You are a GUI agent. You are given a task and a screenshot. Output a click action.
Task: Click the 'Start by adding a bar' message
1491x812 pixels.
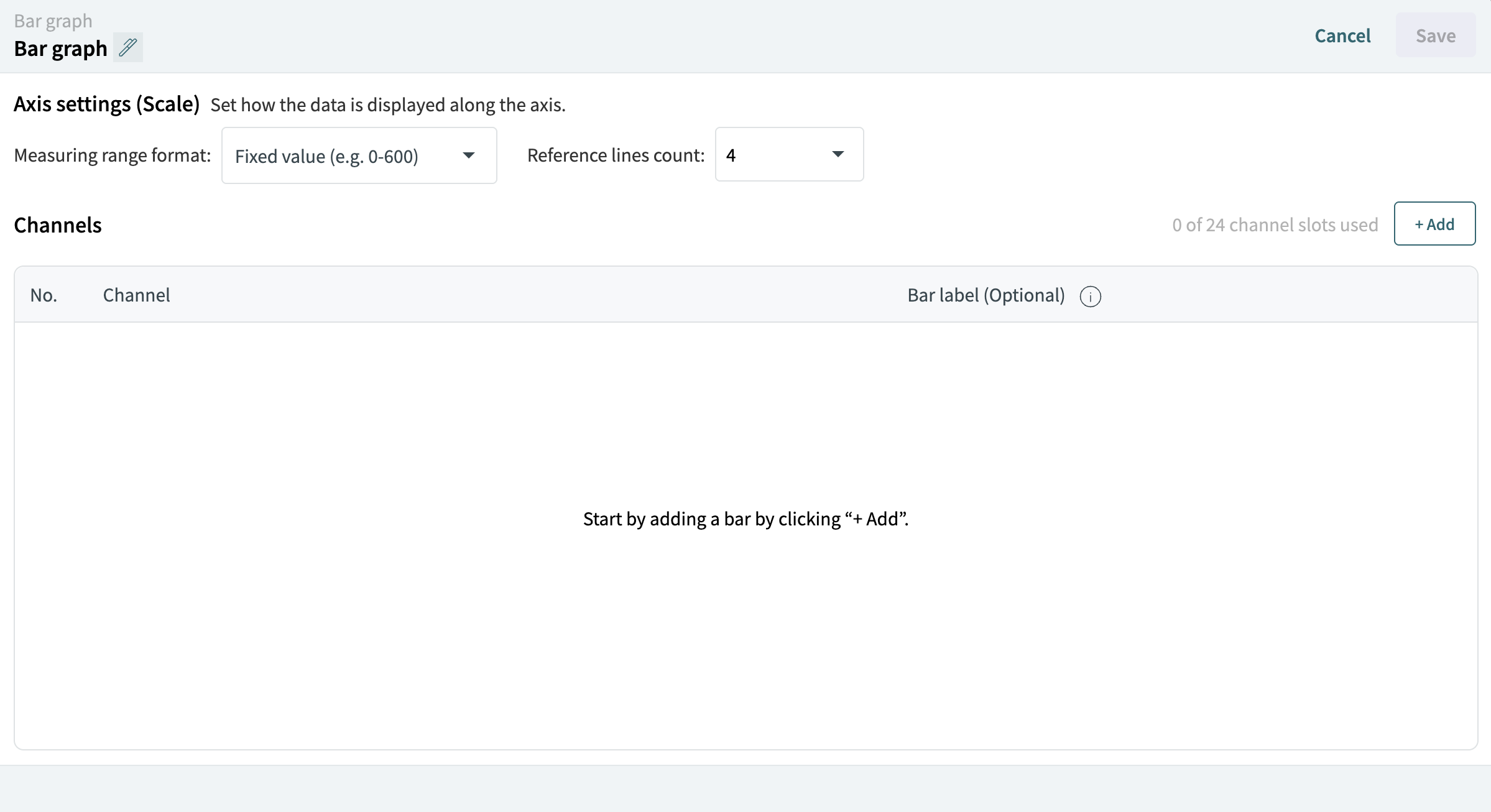coord(745,519)
